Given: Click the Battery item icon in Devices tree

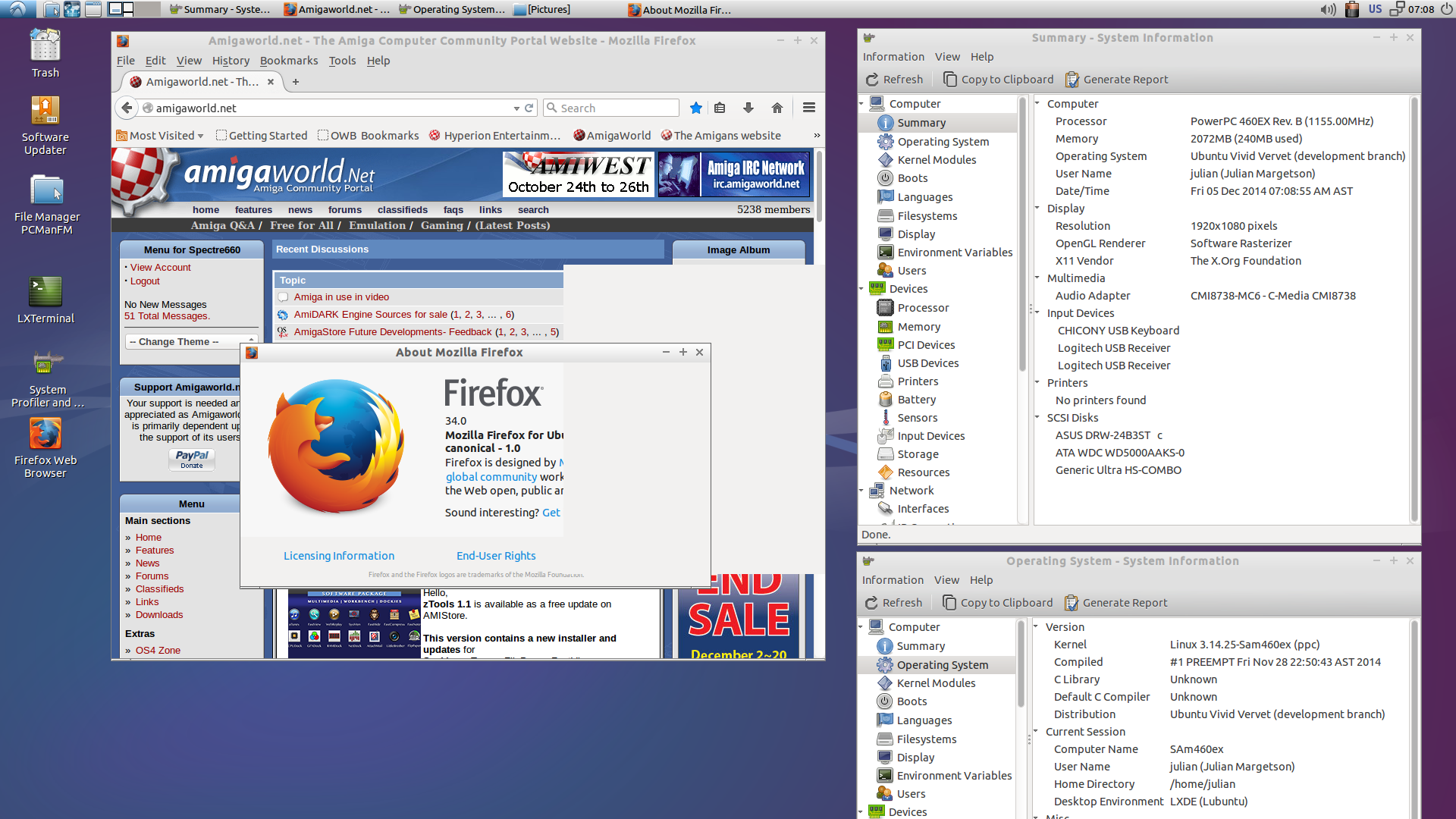Looking at the screenshot, I should coord(885,400).
